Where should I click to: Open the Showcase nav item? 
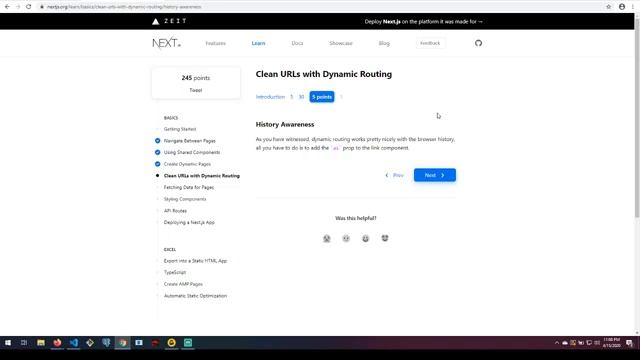pyautogui.click(x=341, y=43)
